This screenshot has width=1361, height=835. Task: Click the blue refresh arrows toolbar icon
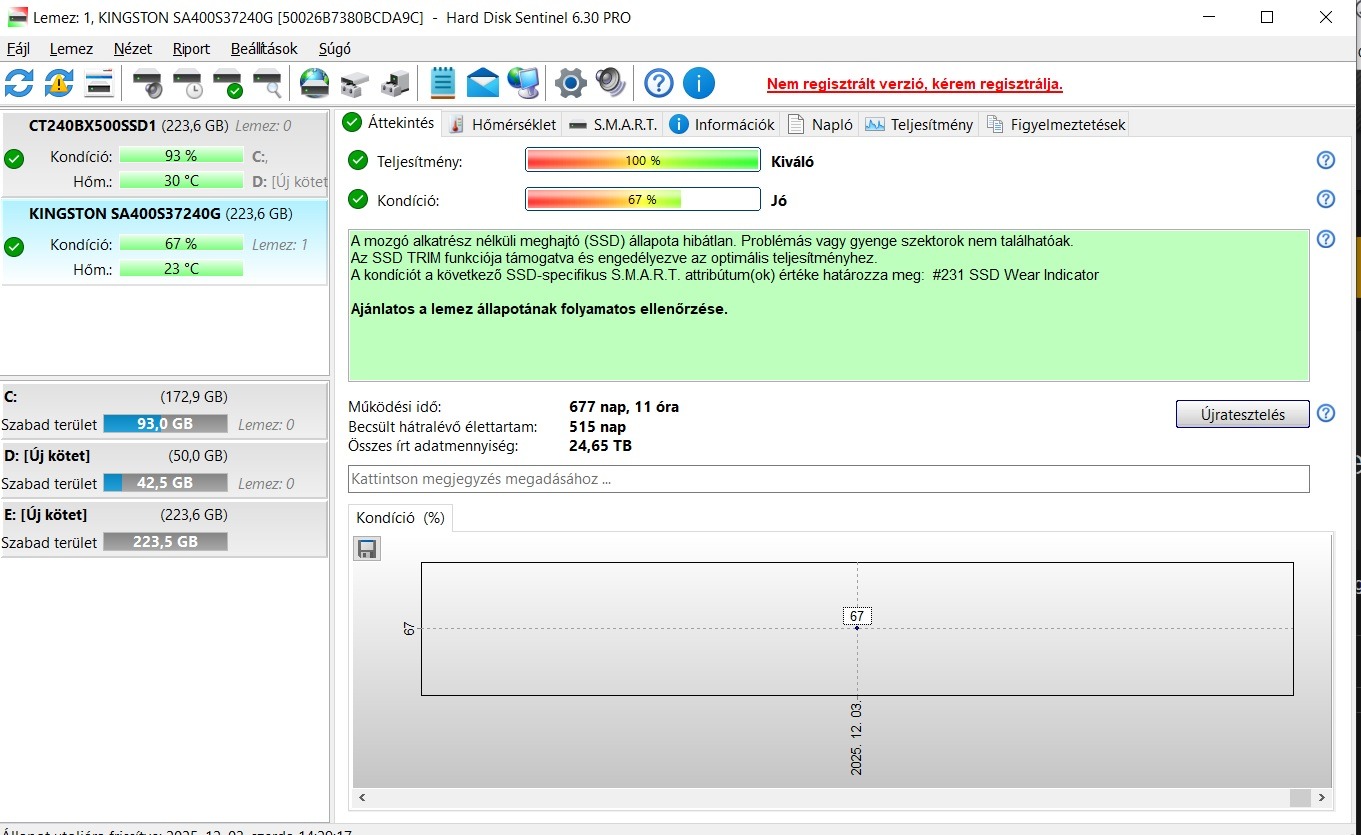19,83
